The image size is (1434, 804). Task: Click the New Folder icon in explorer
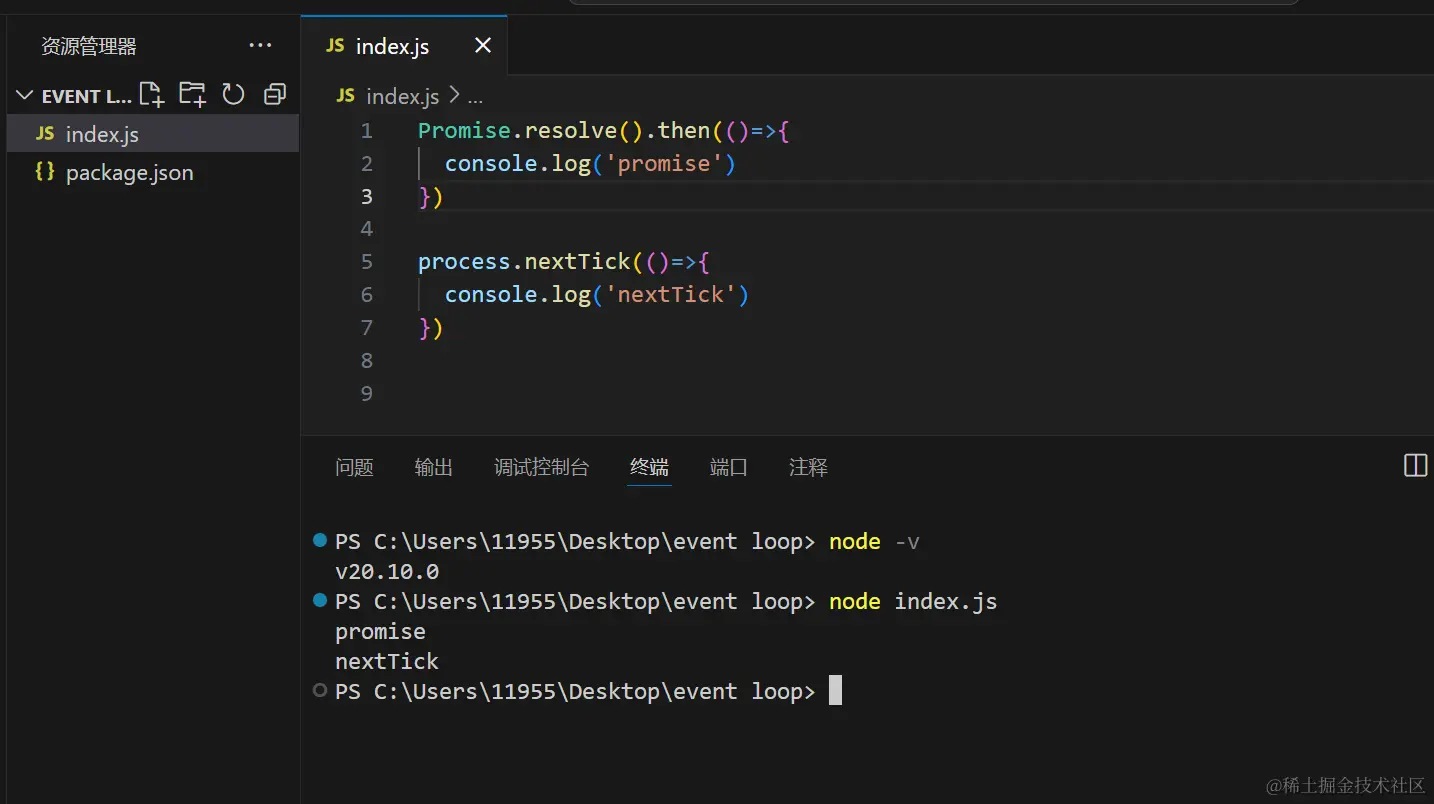(x=192, y=95)
